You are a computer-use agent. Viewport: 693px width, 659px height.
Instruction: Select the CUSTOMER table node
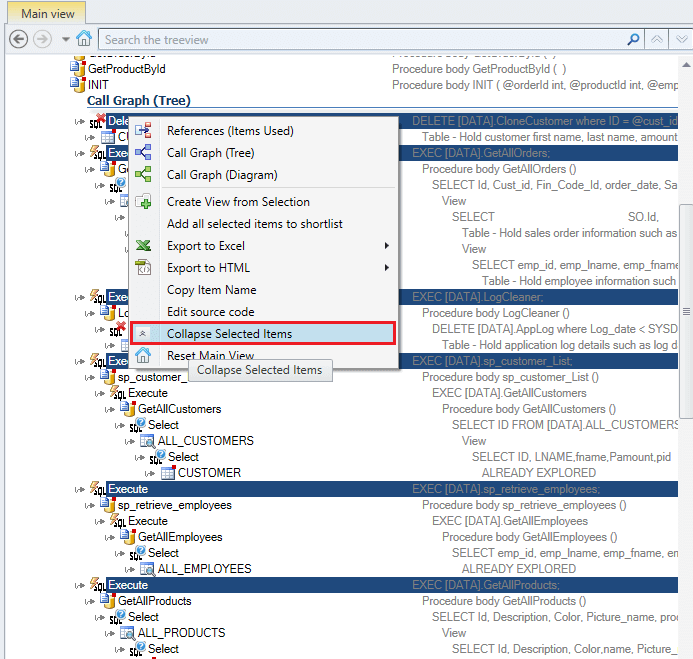(209, 473)
